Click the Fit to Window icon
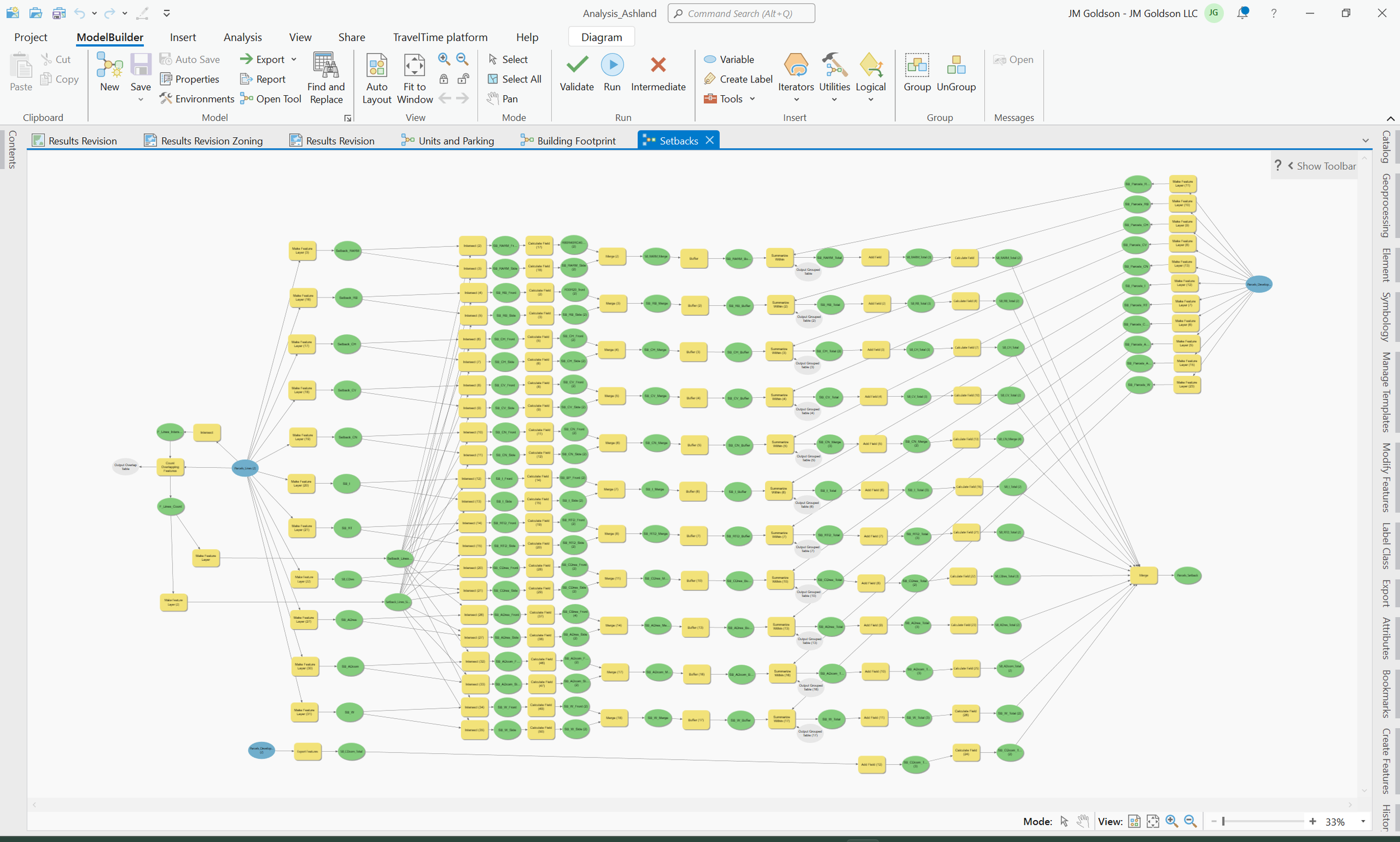Screen dimensions: 1400x842 [414, 66]
